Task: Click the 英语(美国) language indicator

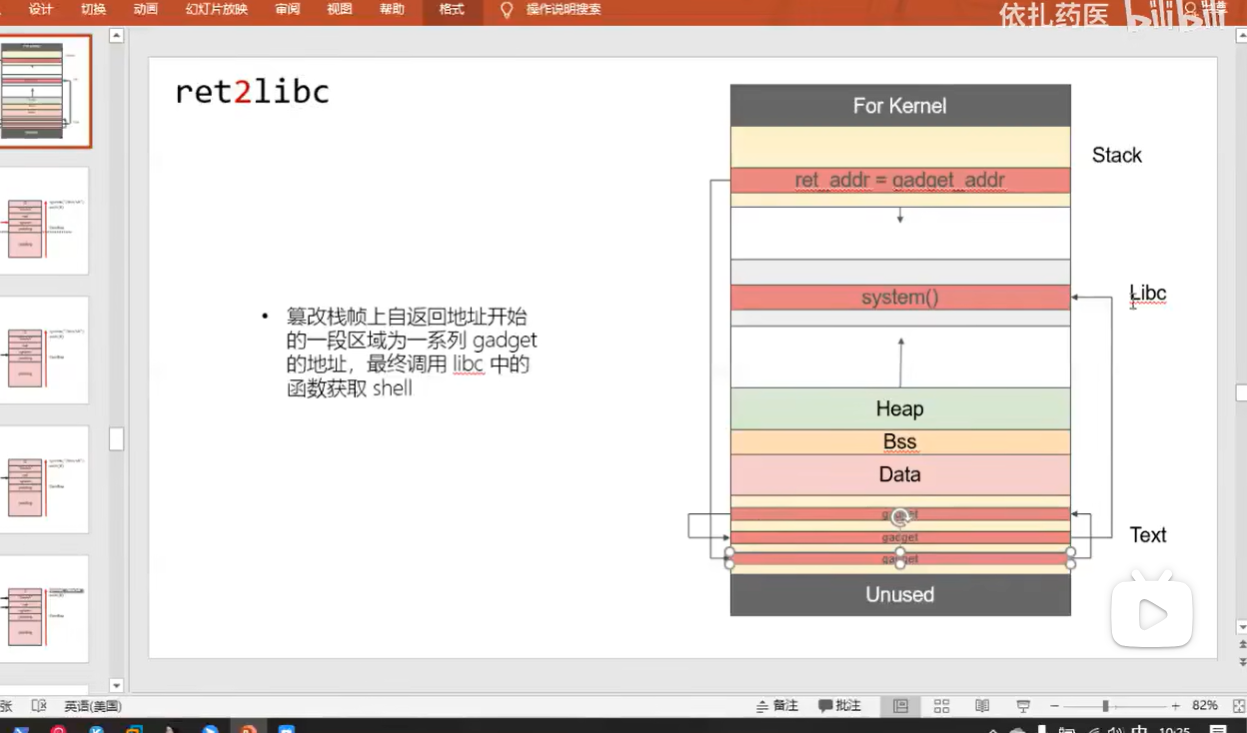Action: click(x=93, y=706)
